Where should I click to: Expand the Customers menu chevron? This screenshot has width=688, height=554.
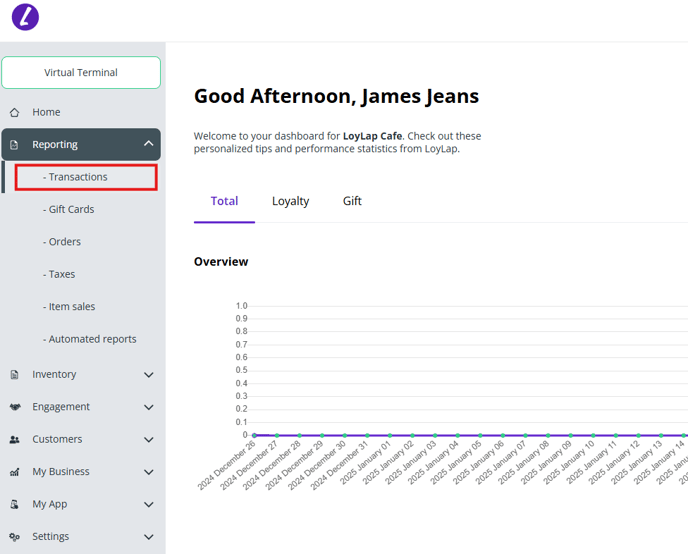tap(149, 440)
